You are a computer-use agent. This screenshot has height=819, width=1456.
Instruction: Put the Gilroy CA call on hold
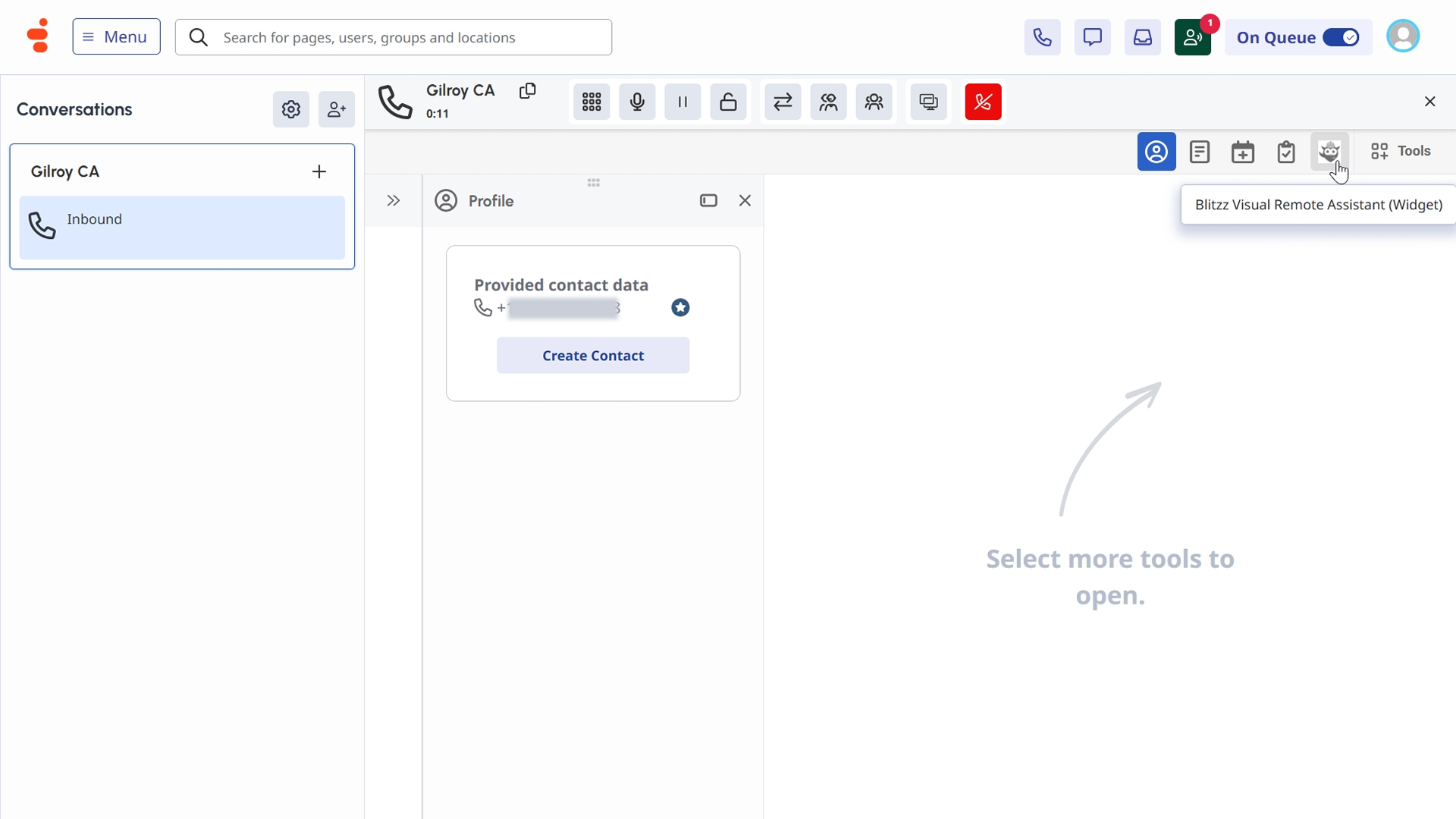pyautogui.click(x=682, y=102)
